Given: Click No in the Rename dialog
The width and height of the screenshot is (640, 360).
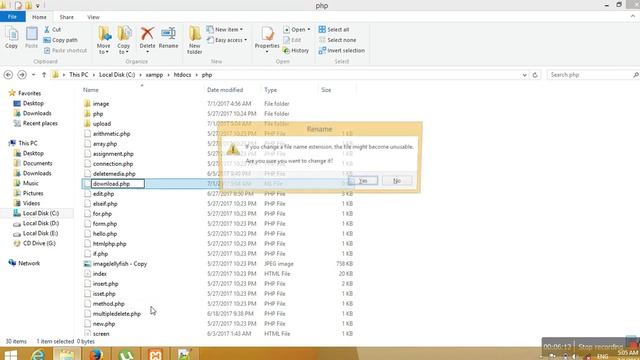Looking at the screenshot, I should [x=397, y=180].
